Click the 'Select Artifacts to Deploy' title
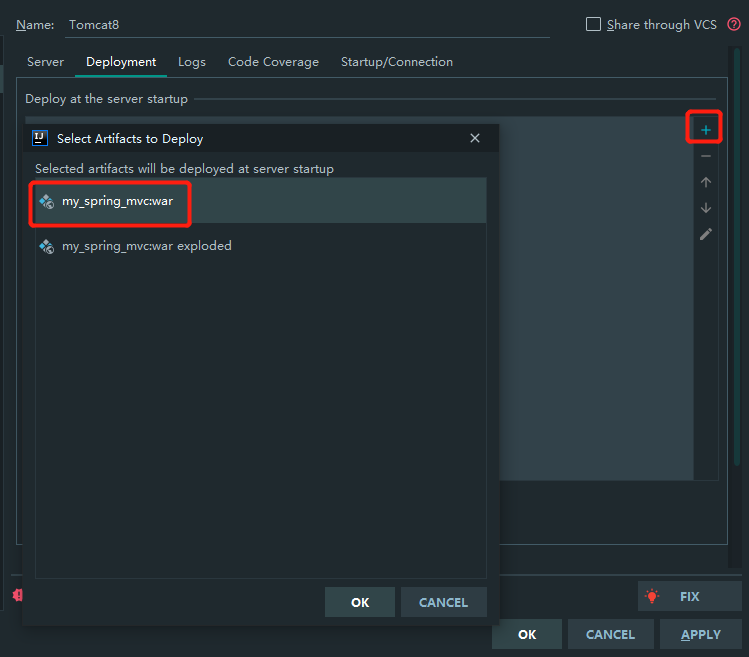The width and height of the screenshot is (749, 657). tap(130, 139)
